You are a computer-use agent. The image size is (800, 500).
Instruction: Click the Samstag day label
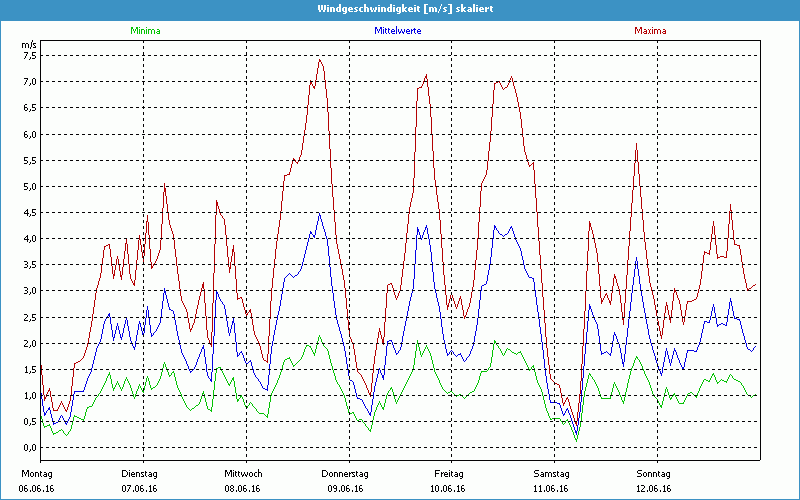(x=551, y=474)
